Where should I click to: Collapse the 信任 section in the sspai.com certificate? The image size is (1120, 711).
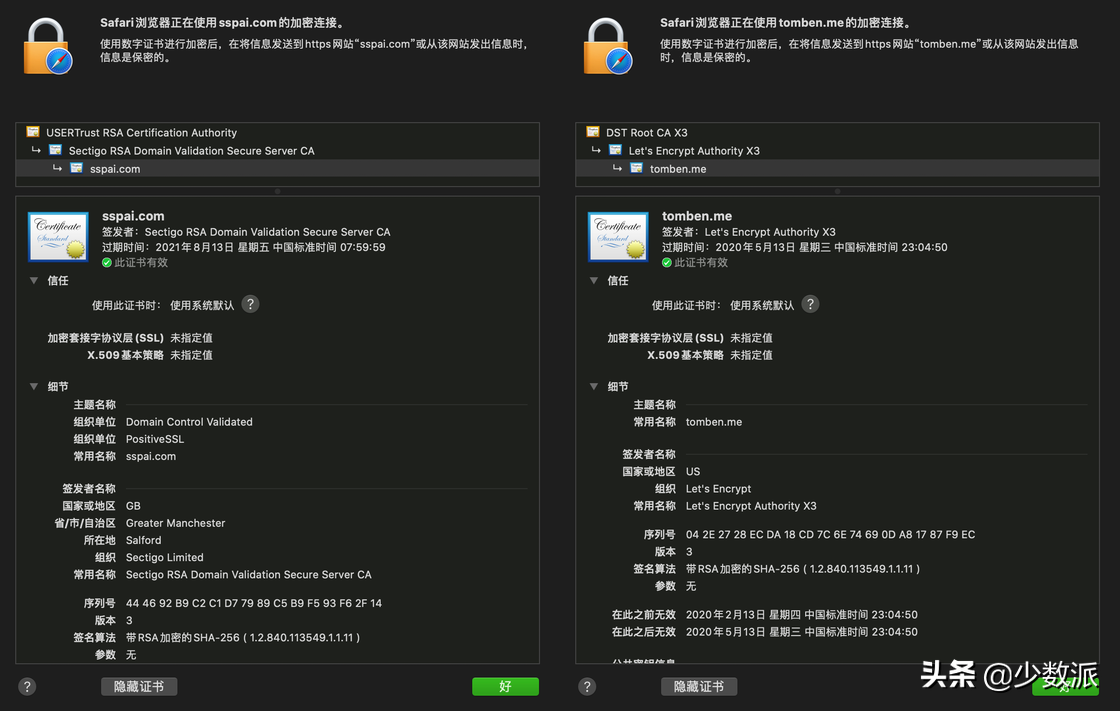(33, 280)
